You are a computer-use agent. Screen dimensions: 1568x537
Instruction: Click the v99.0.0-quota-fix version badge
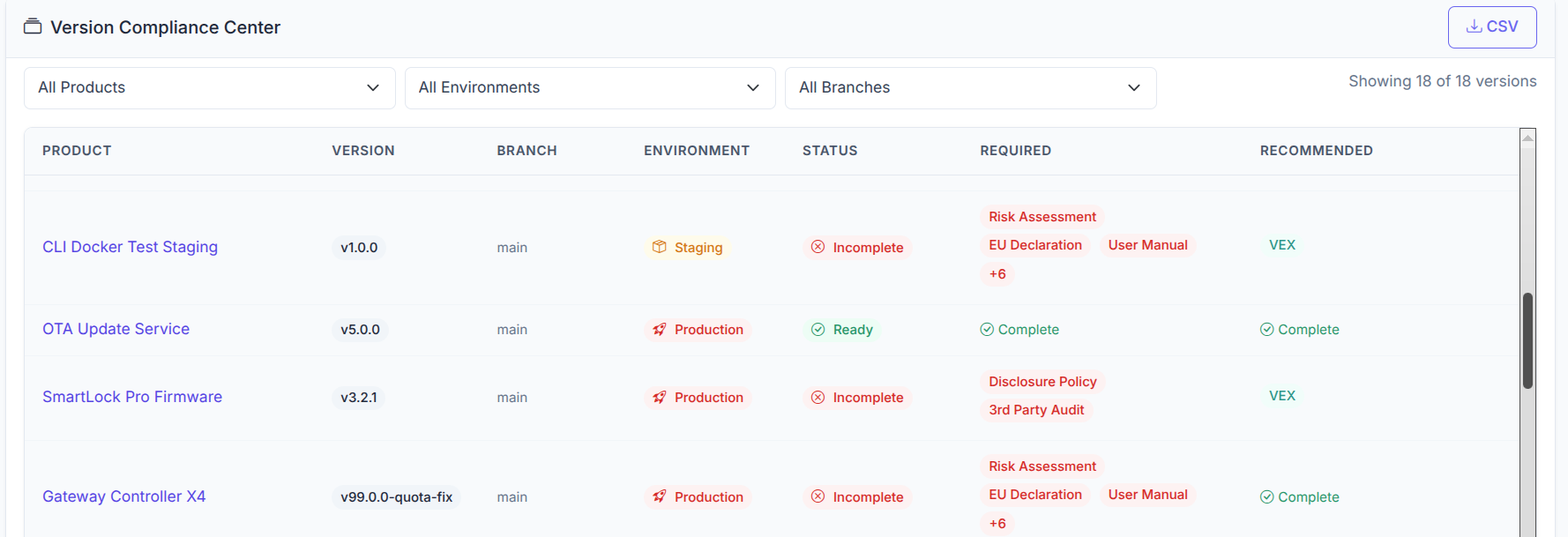(396, 496)
